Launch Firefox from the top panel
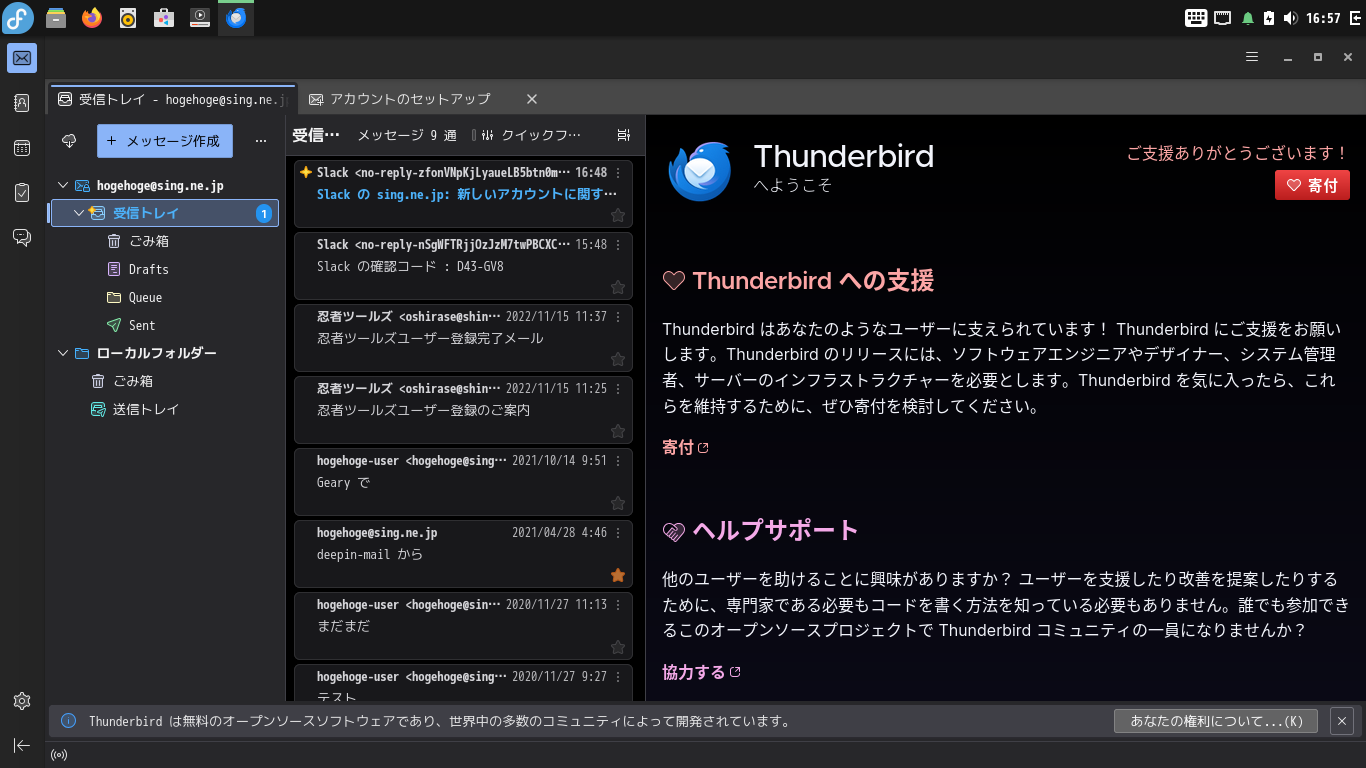Image resolution: width=1366 pixels, height=768 pixels. [92, 18]
